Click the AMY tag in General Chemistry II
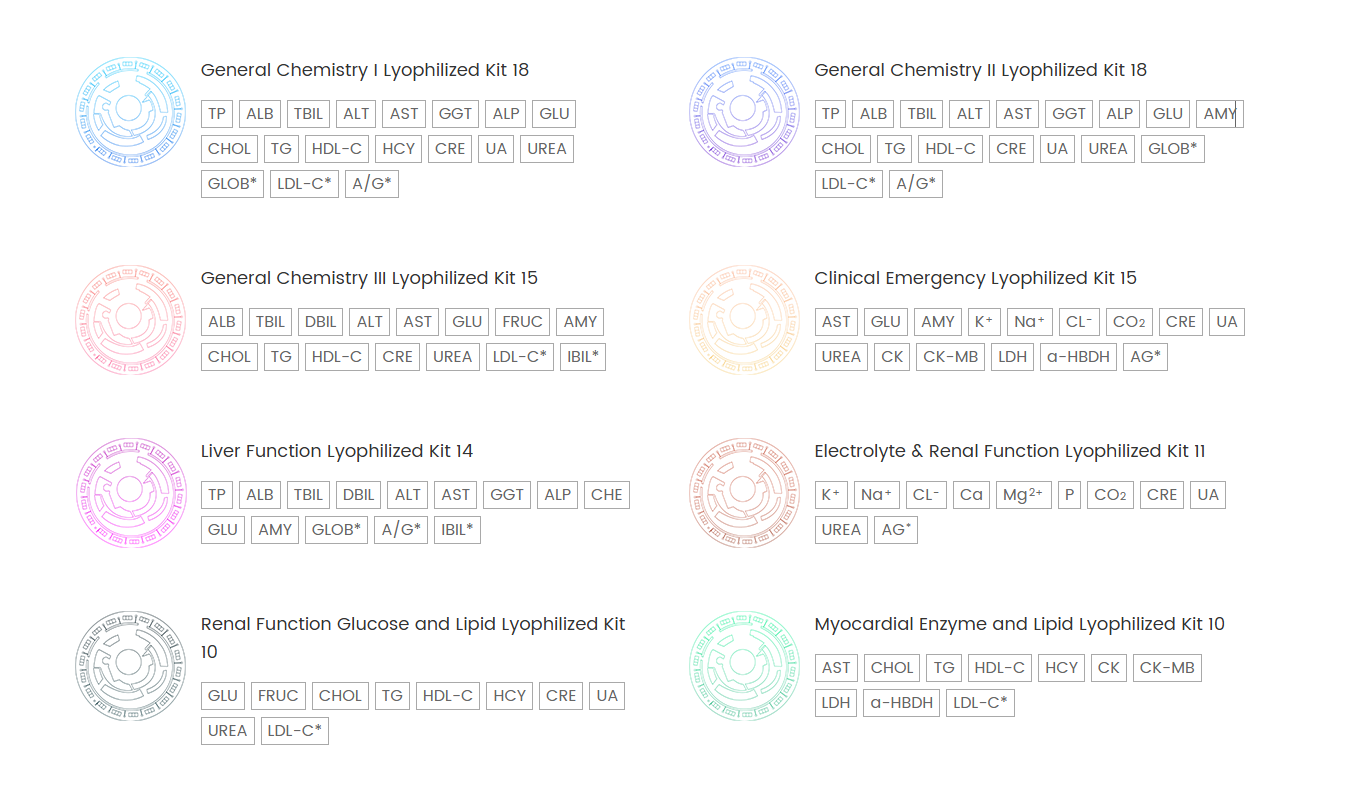 pyautogui.click(x=1220, y=114)
